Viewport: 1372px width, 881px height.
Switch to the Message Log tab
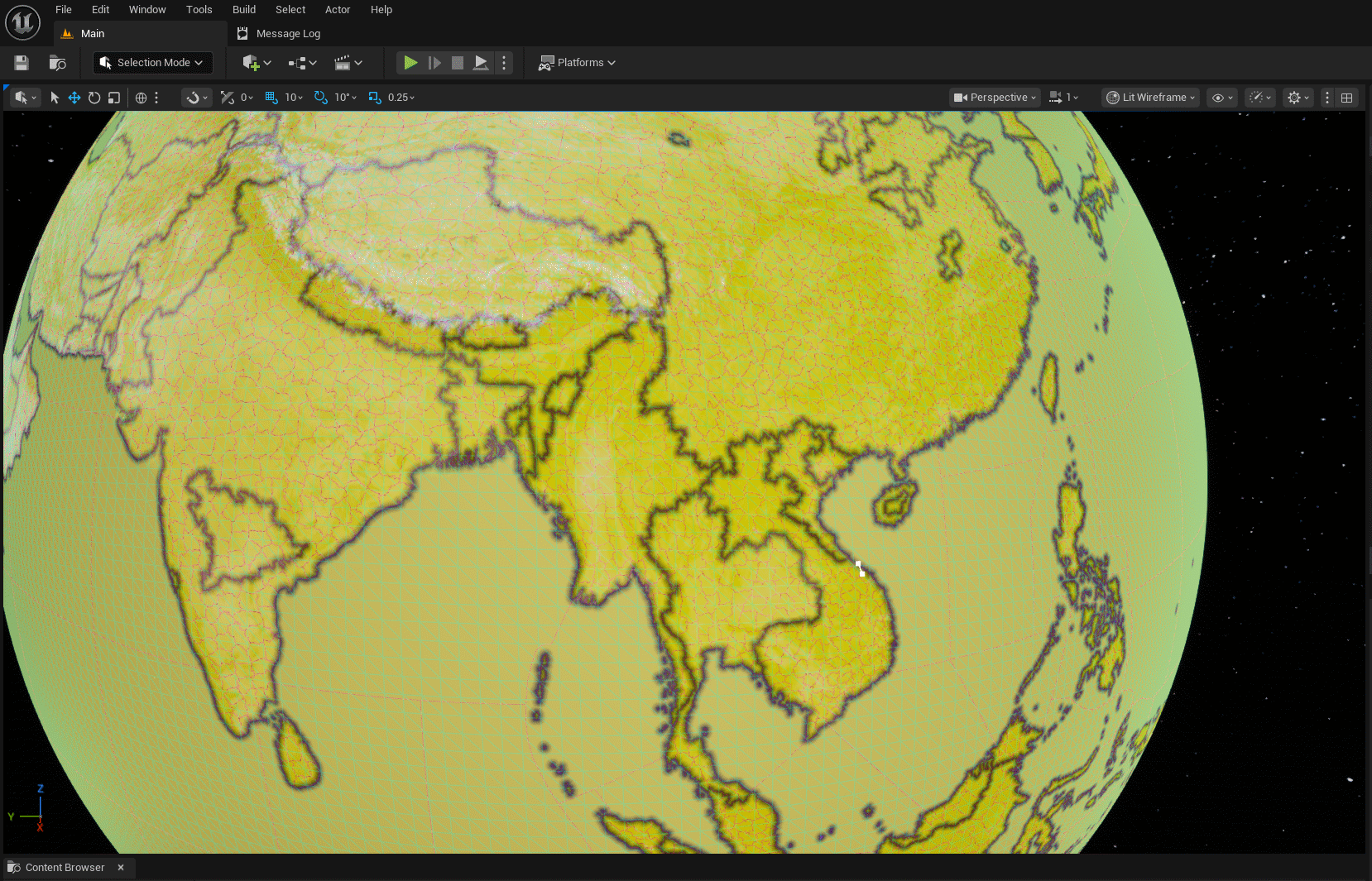pyautogui.click(x=279, y=34)
